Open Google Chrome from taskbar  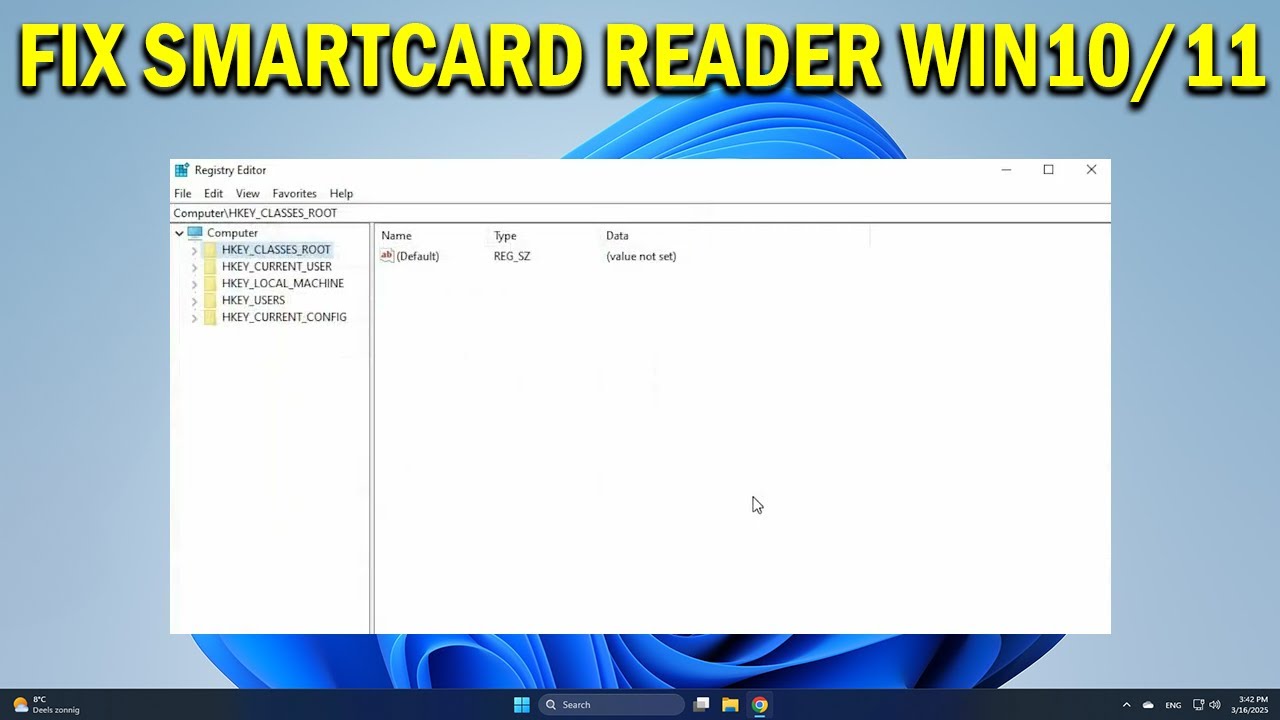tap(759, 705)
